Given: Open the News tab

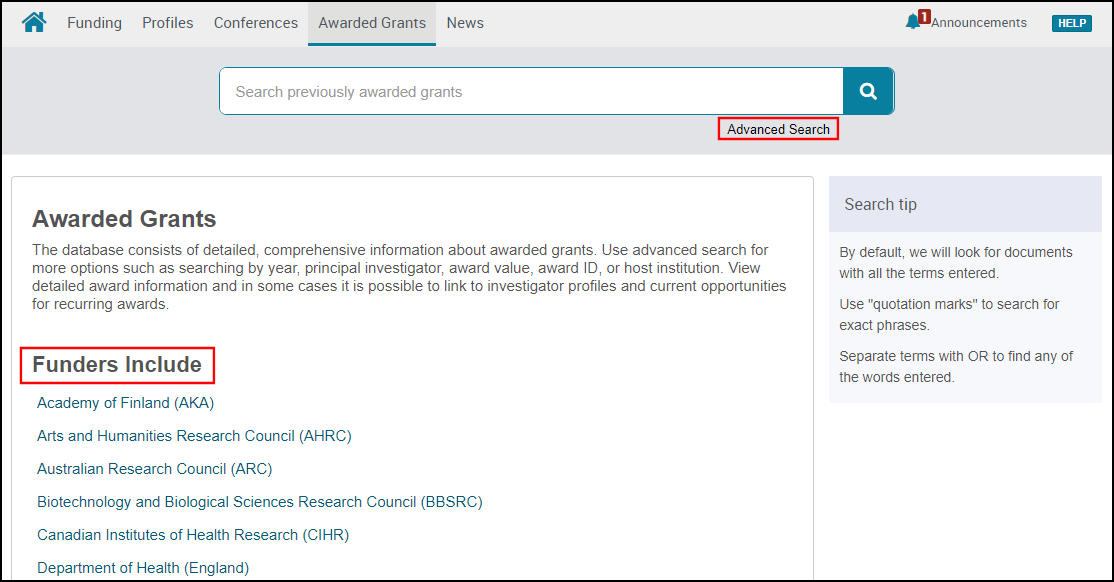Looking at the screenshot, I should click(465, 23).
